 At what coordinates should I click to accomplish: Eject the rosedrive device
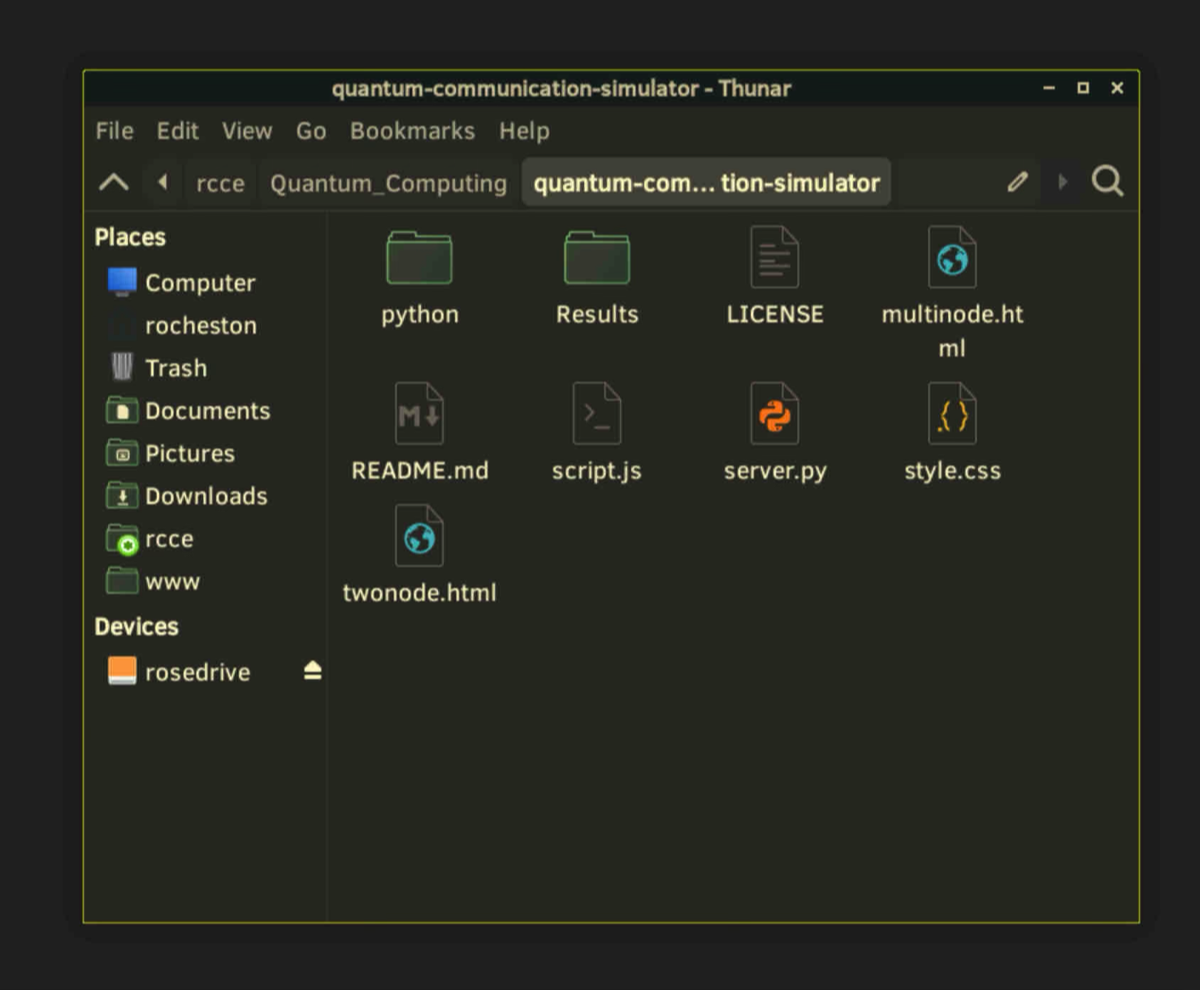pyautogui.click(x=313, y=672)
